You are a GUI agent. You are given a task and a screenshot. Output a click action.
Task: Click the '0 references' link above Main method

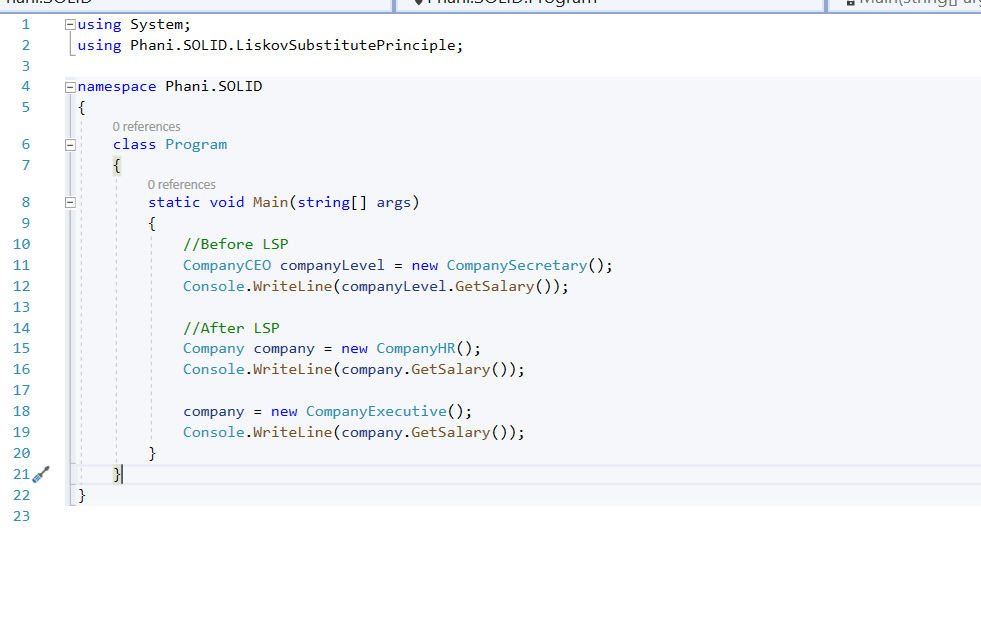pos(181,185)
